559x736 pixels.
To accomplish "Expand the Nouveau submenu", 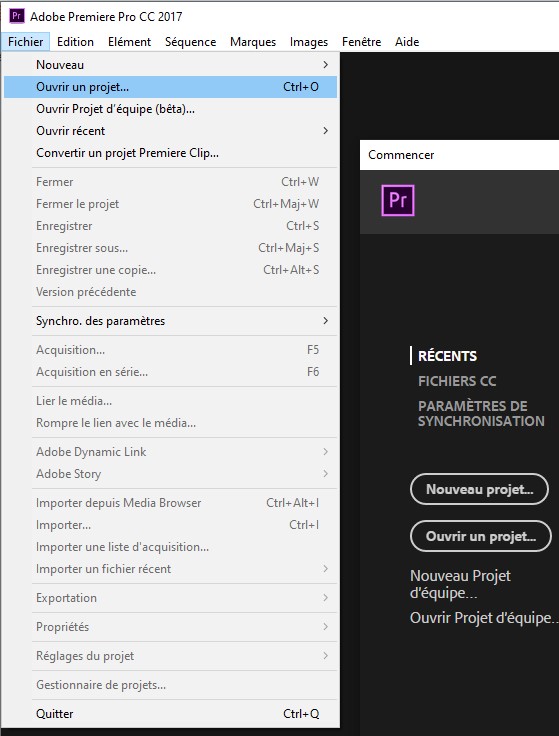I will [170, 65].
